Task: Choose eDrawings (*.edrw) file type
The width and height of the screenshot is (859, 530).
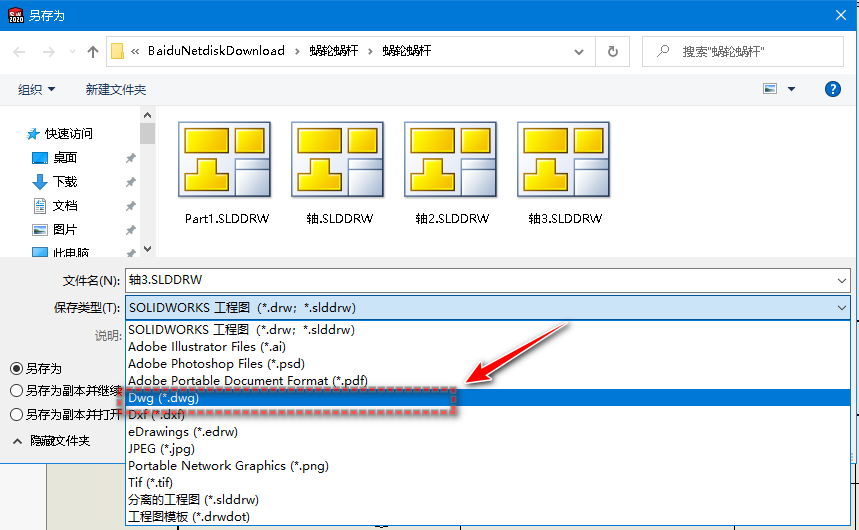Action: click(x=488, y=431)
